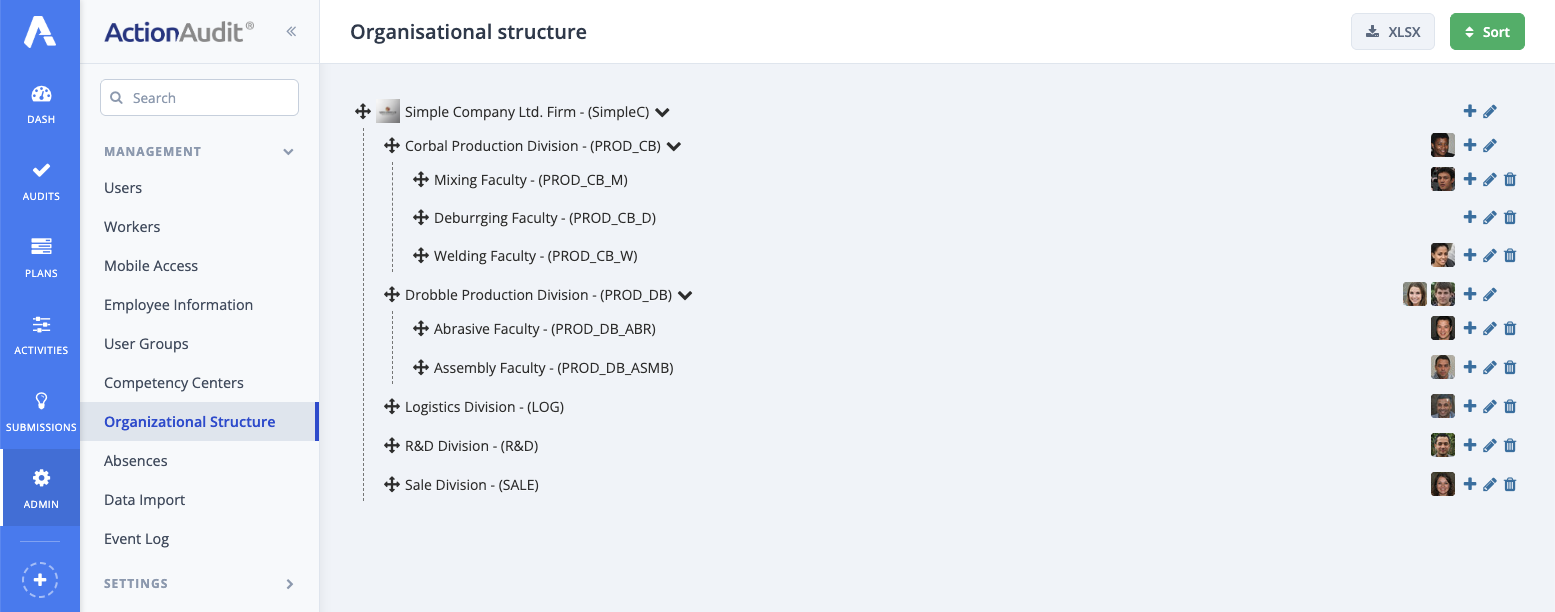Delete the Deburrging Faculty node
This screenshot has width=1555, height=612.
(1510, 217)
